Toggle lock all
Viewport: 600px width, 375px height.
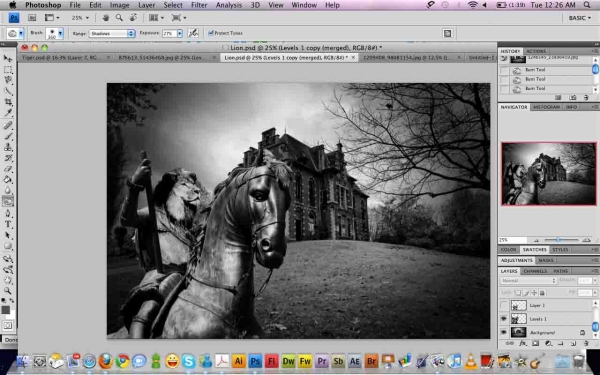click(542, 293)
